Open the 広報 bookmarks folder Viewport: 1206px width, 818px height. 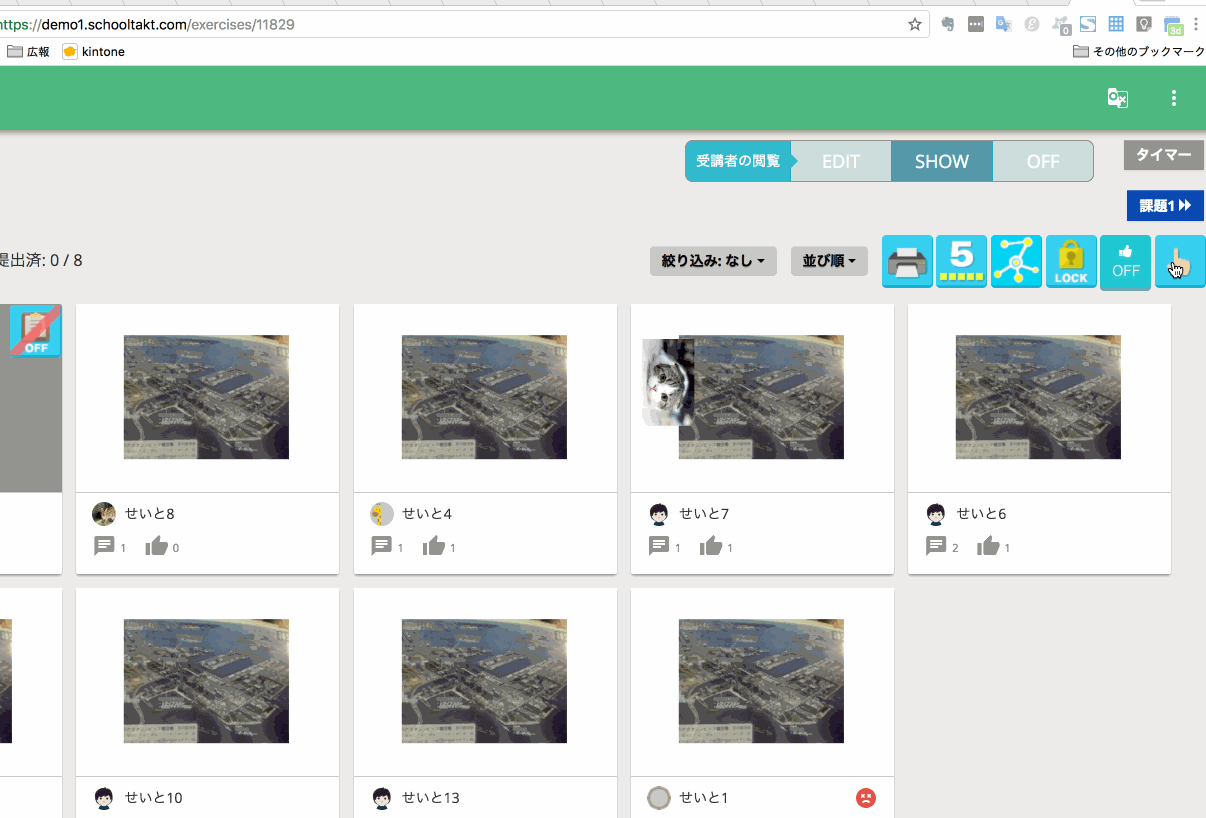[29, 51]
